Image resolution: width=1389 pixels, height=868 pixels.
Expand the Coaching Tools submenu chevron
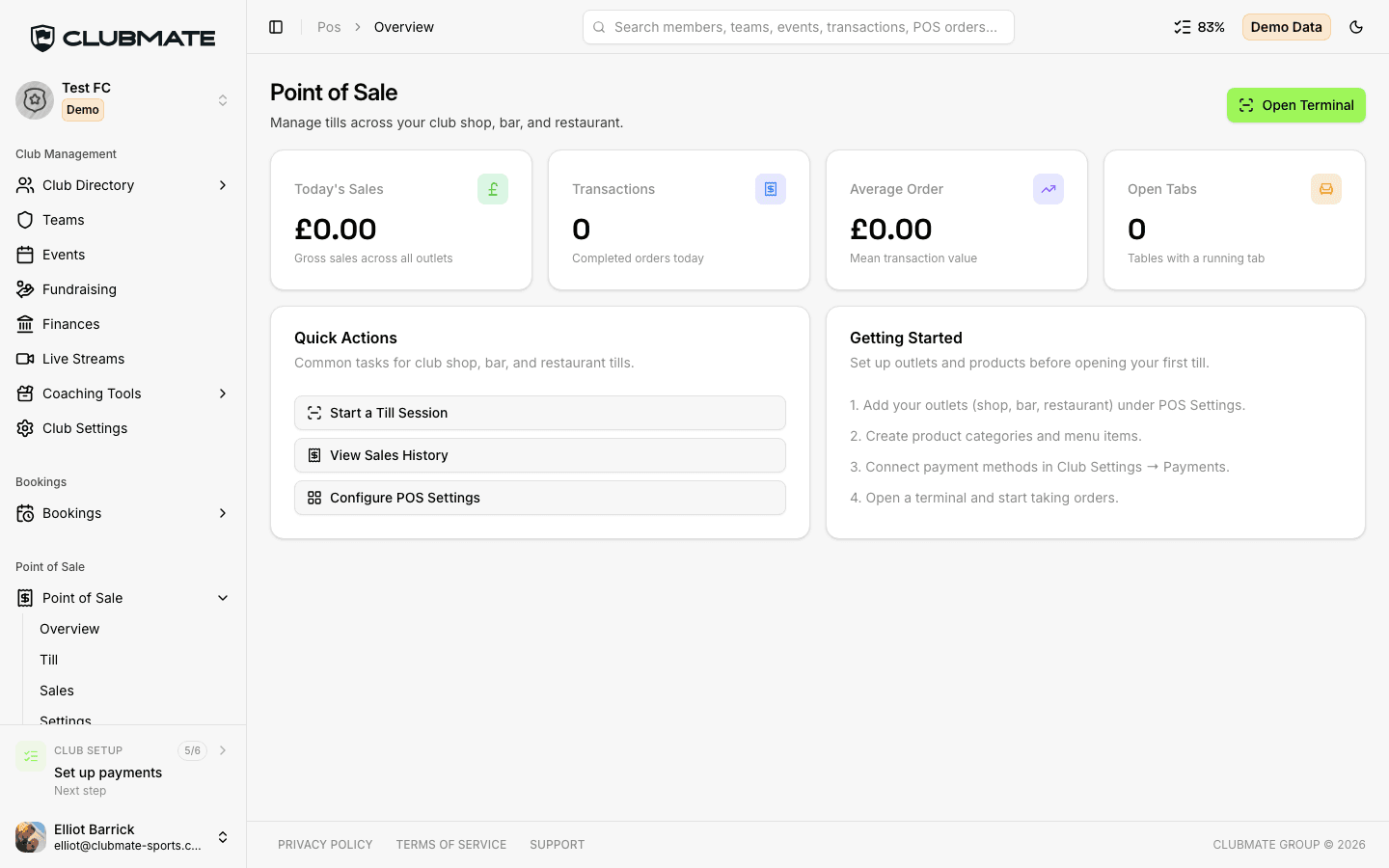pyautogui.click(x=223, y=393)
